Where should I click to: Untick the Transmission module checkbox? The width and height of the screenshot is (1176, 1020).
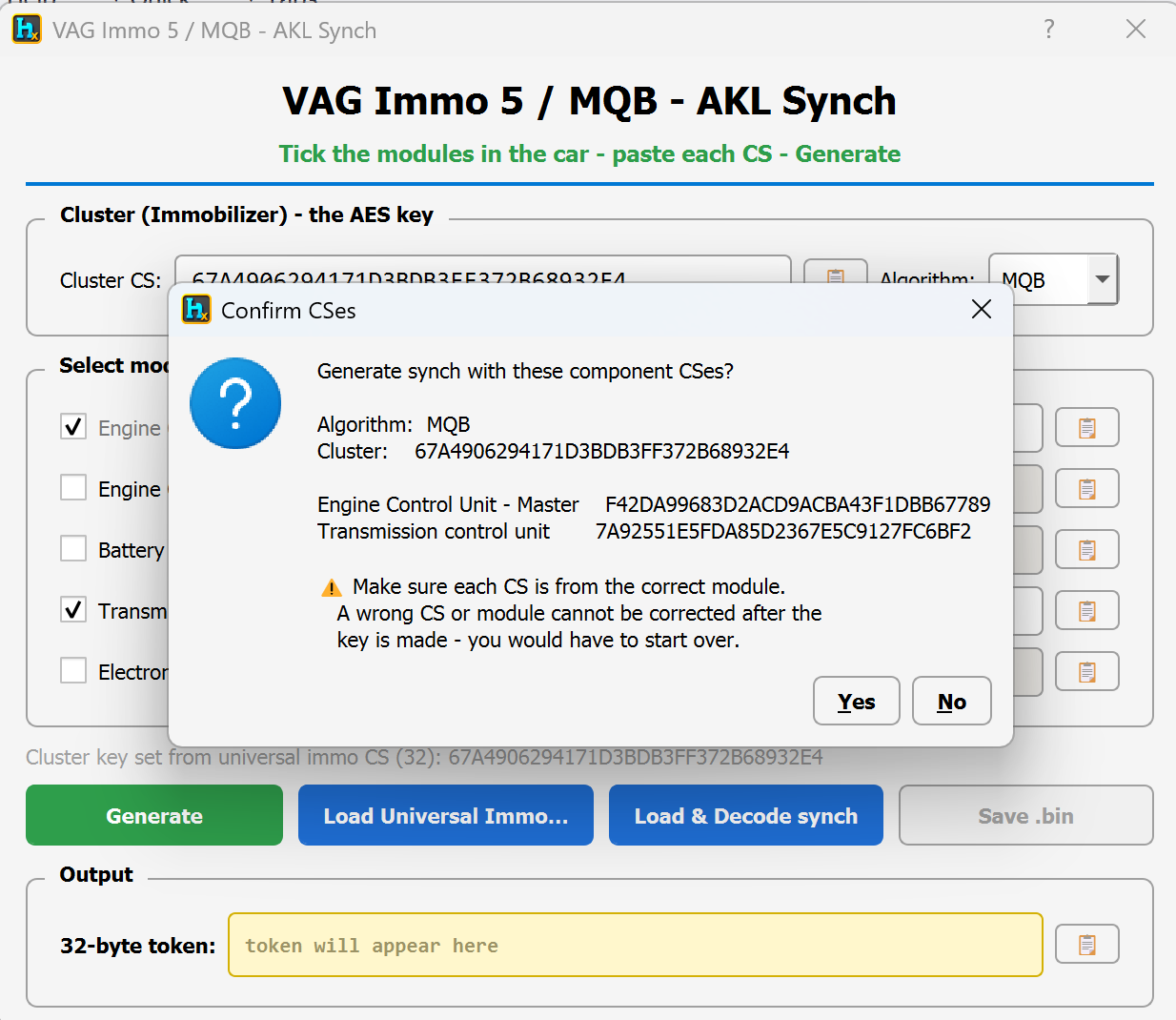[x=73, y=609]
